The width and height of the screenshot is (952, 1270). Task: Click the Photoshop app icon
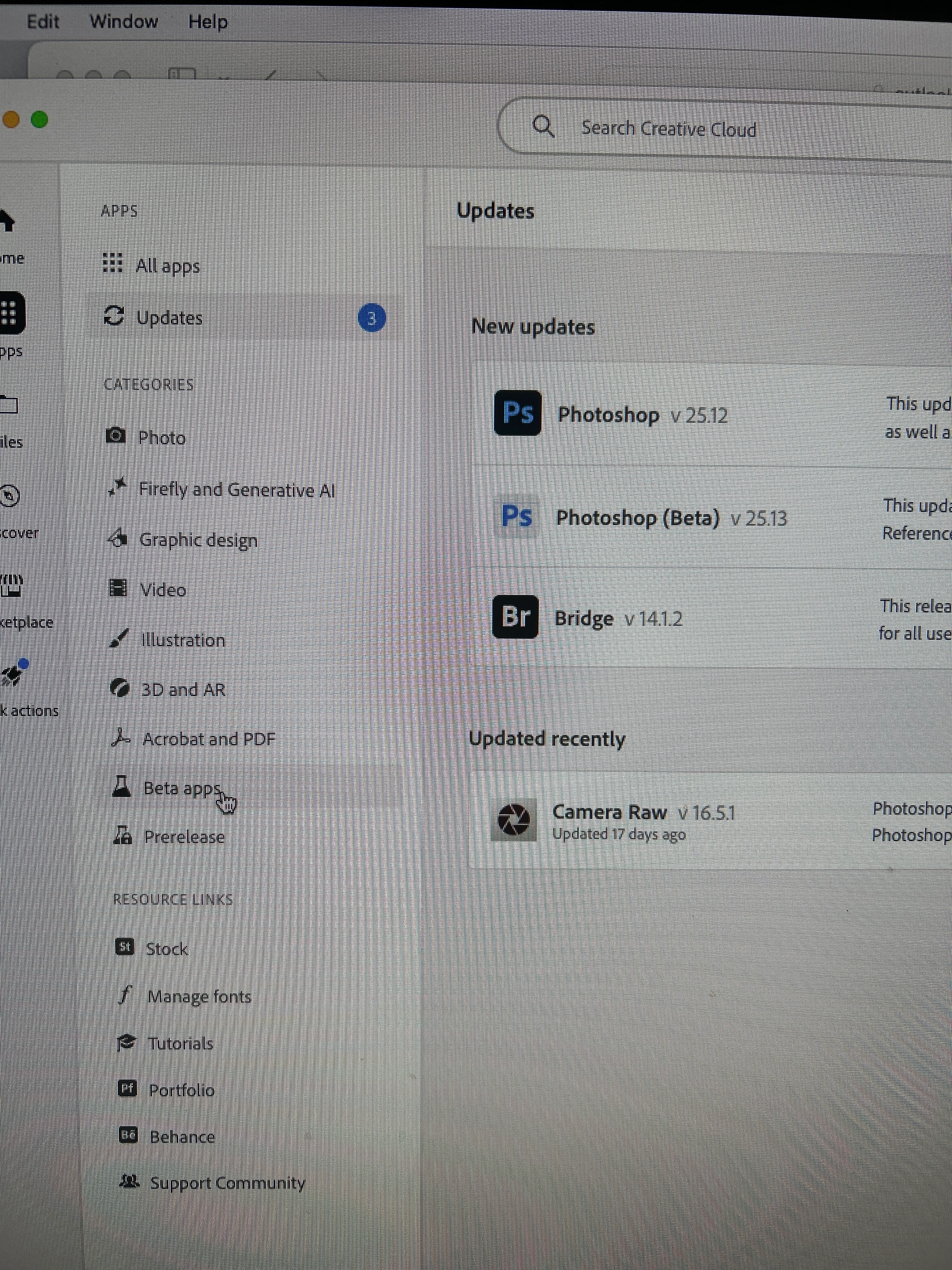point(517,413)
